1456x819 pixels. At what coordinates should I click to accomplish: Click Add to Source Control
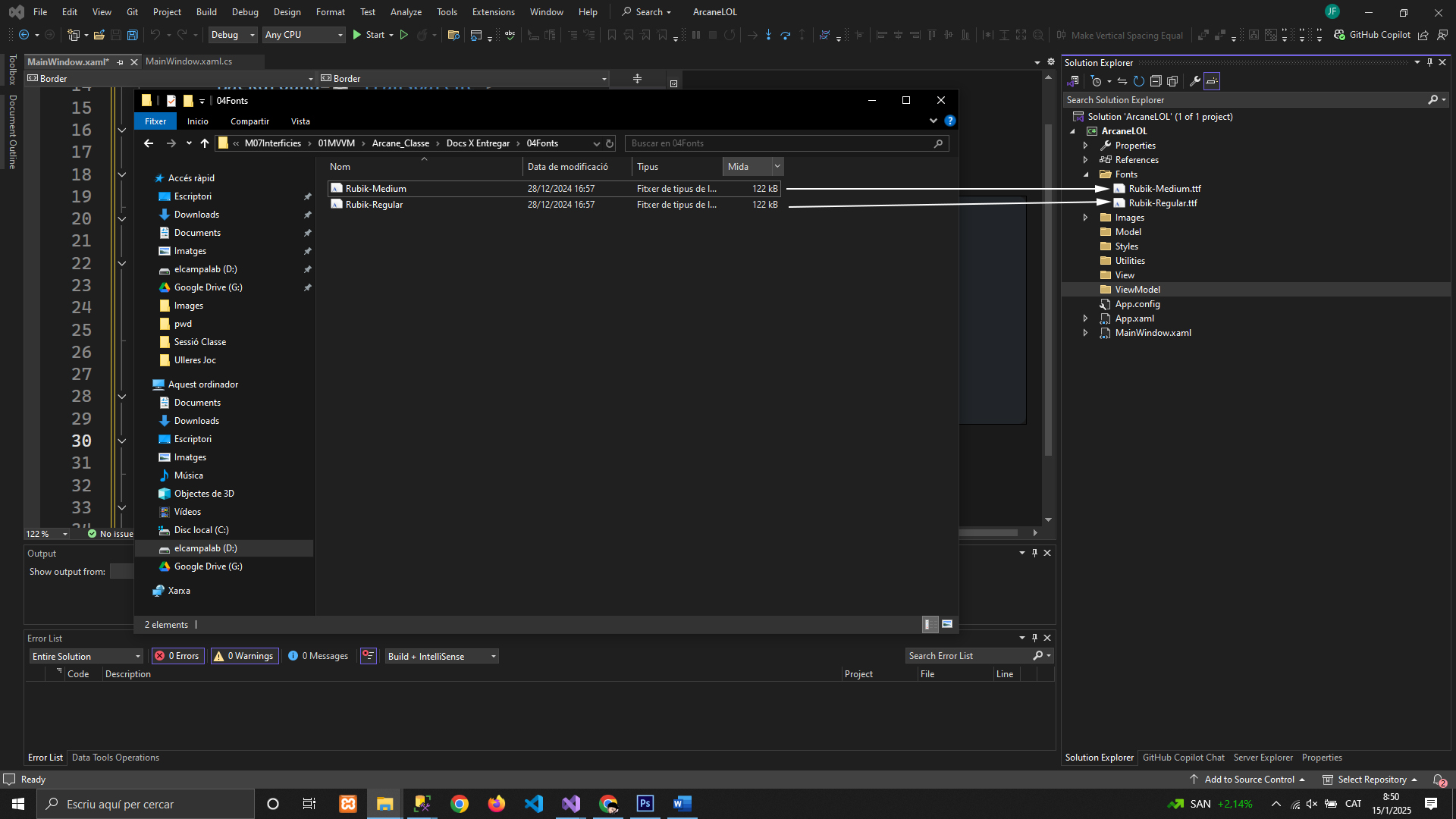1248,780
